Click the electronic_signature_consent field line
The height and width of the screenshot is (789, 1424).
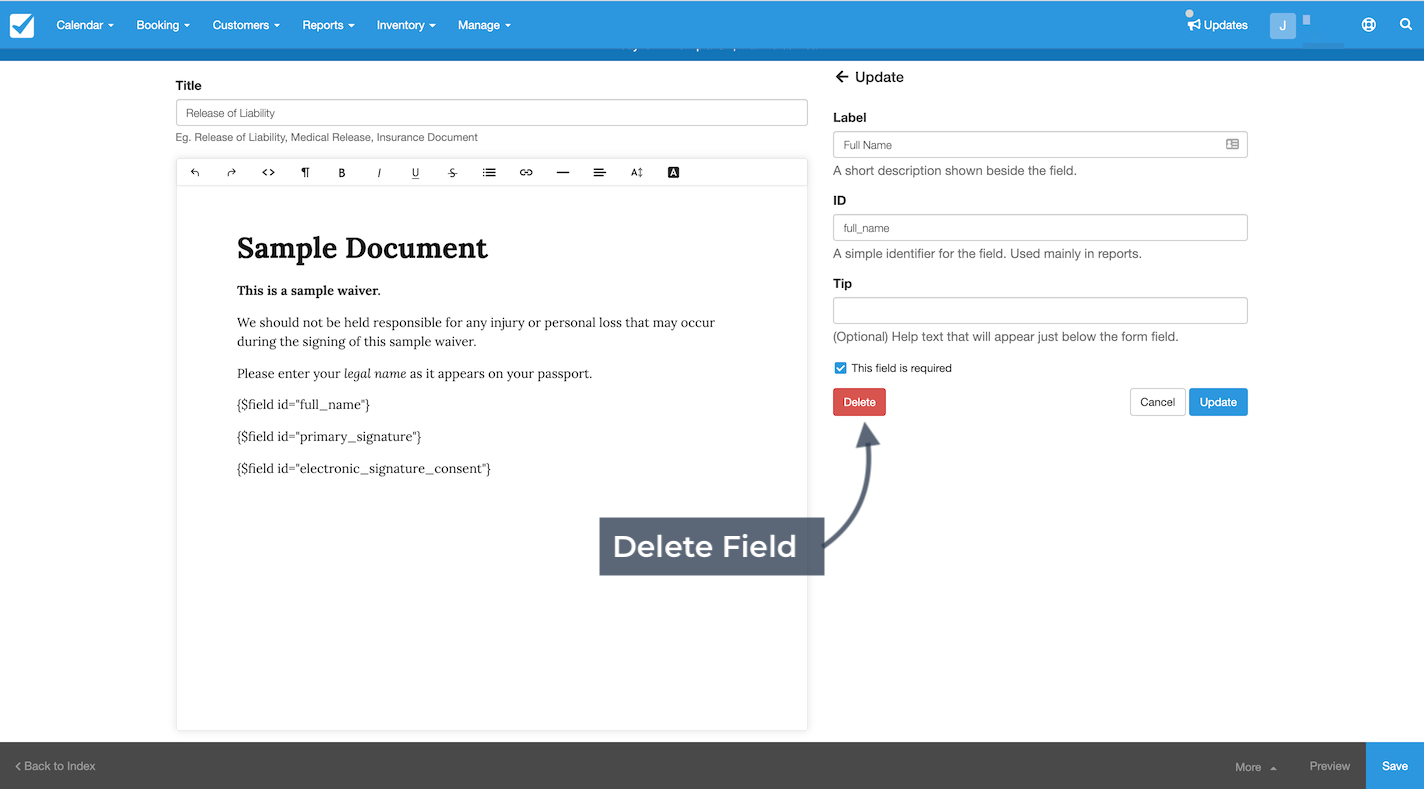point(364,469)
